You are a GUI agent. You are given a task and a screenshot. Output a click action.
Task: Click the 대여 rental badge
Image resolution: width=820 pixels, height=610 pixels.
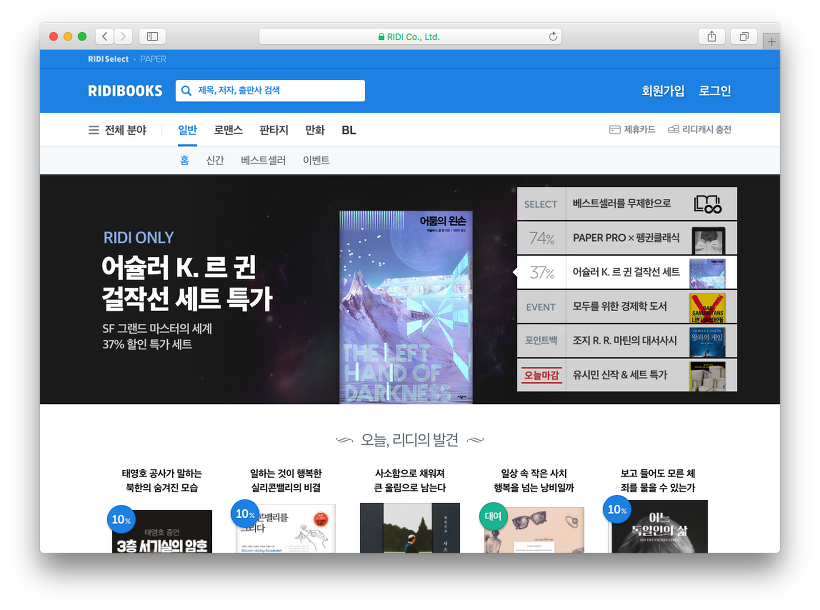[x=493, y=516]
